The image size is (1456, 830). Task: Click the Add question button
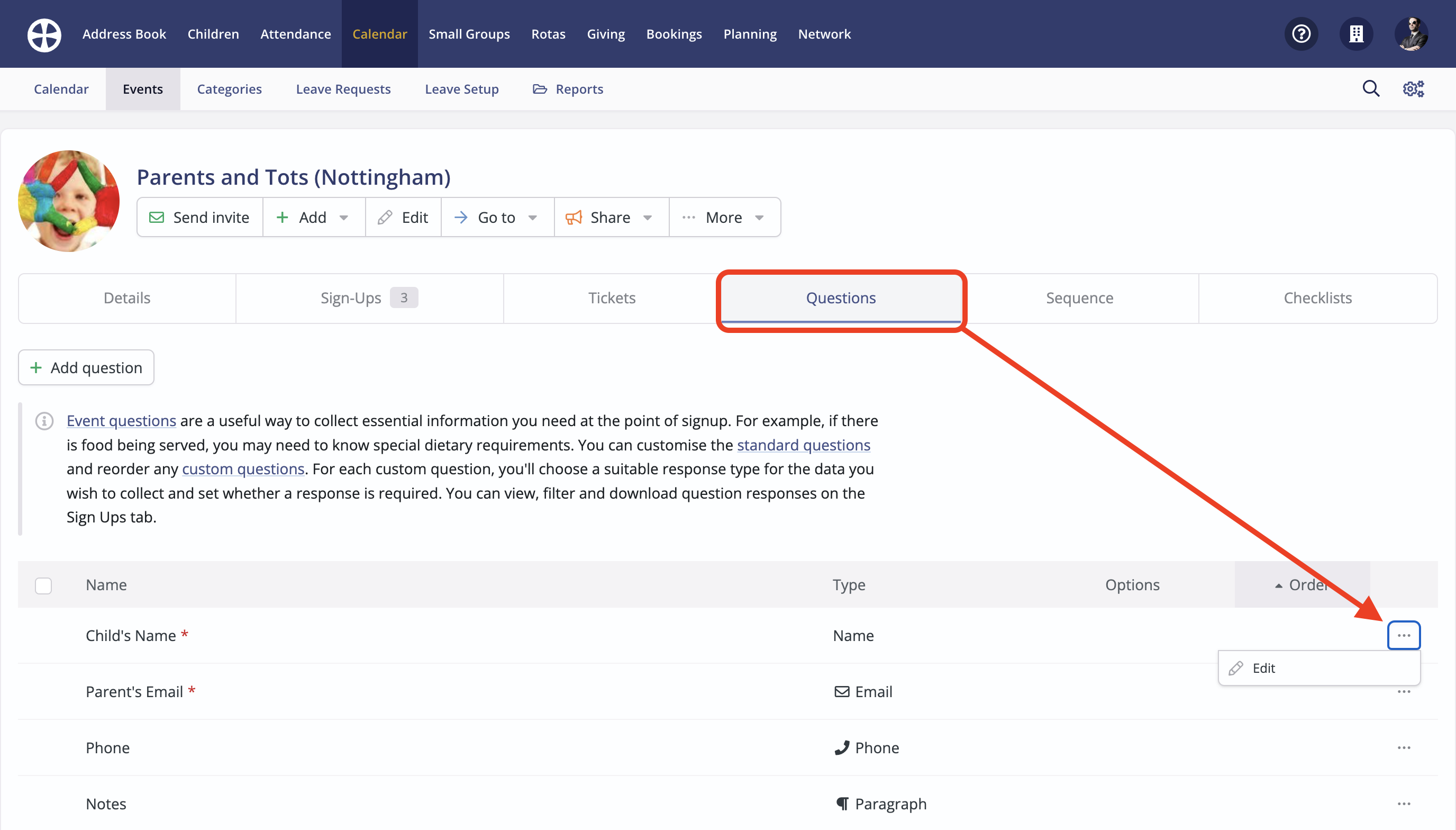tap(86, 368)
